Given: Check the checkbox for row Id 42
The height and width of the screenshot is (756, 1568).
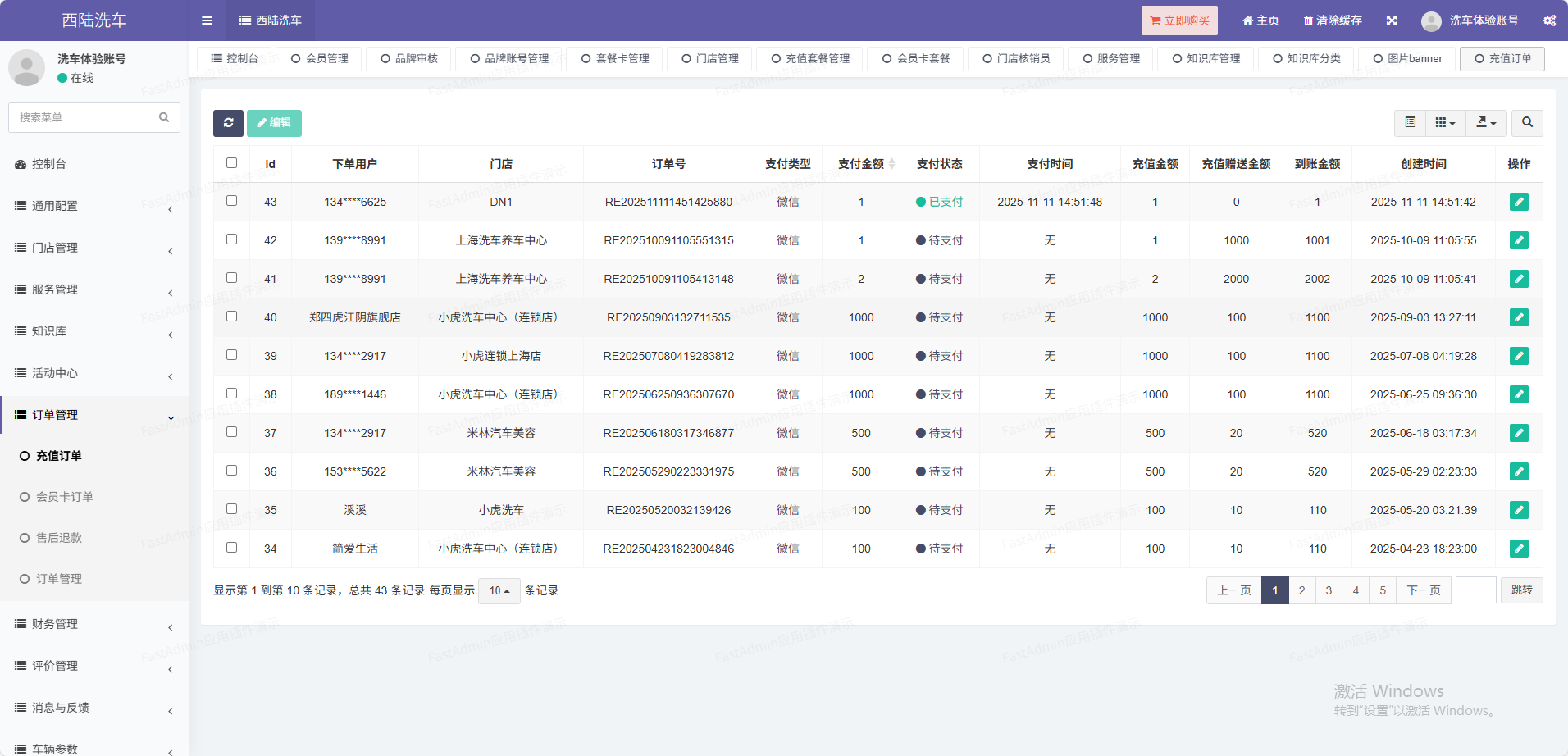Looking at the screenshot, I should tap(231, 239).
